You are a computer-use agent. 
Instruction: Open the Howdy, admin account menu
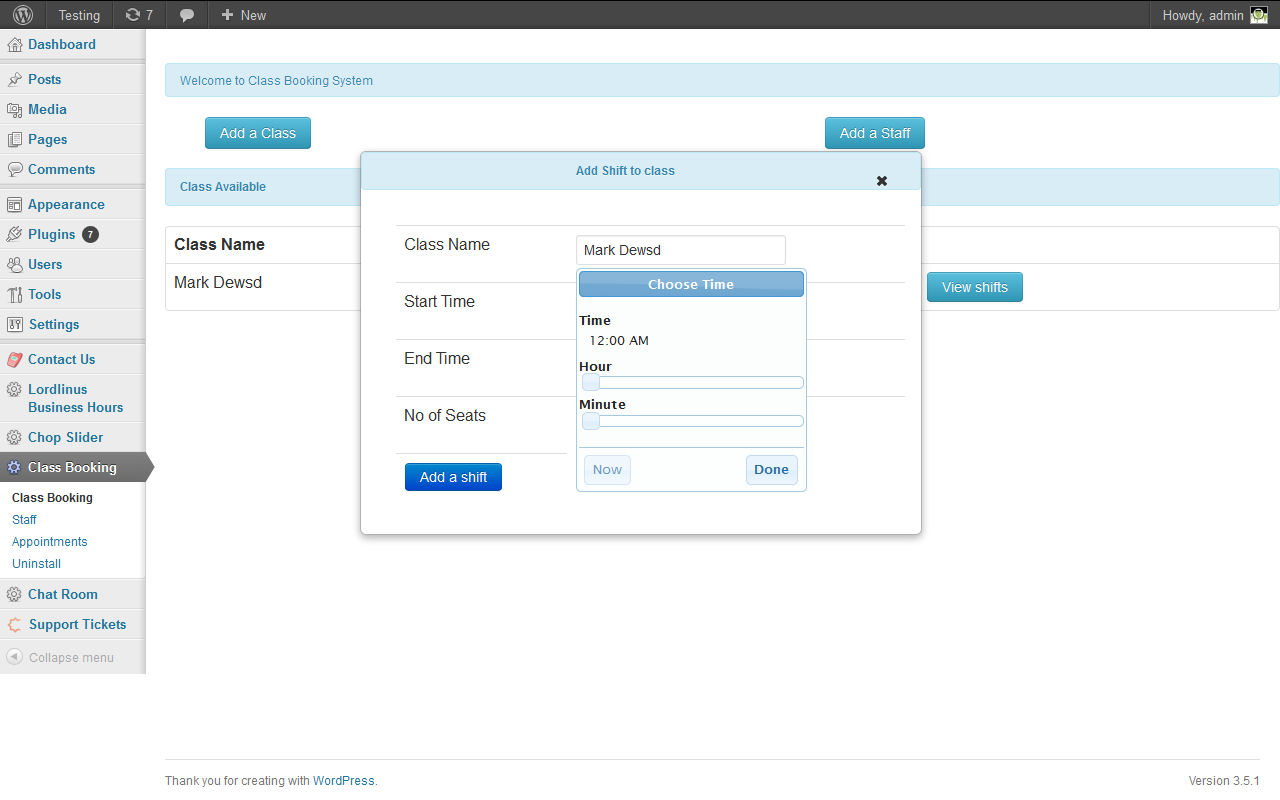point(1215,15)
